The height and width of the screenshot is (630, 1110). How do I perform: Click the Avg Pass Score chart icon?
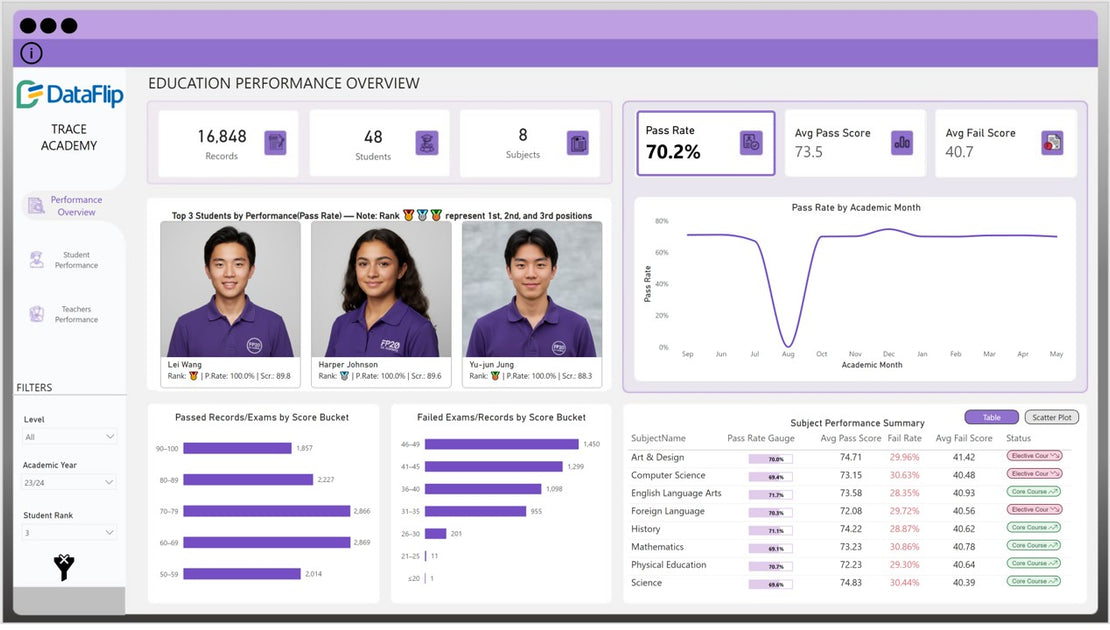(x=902, y=143)
